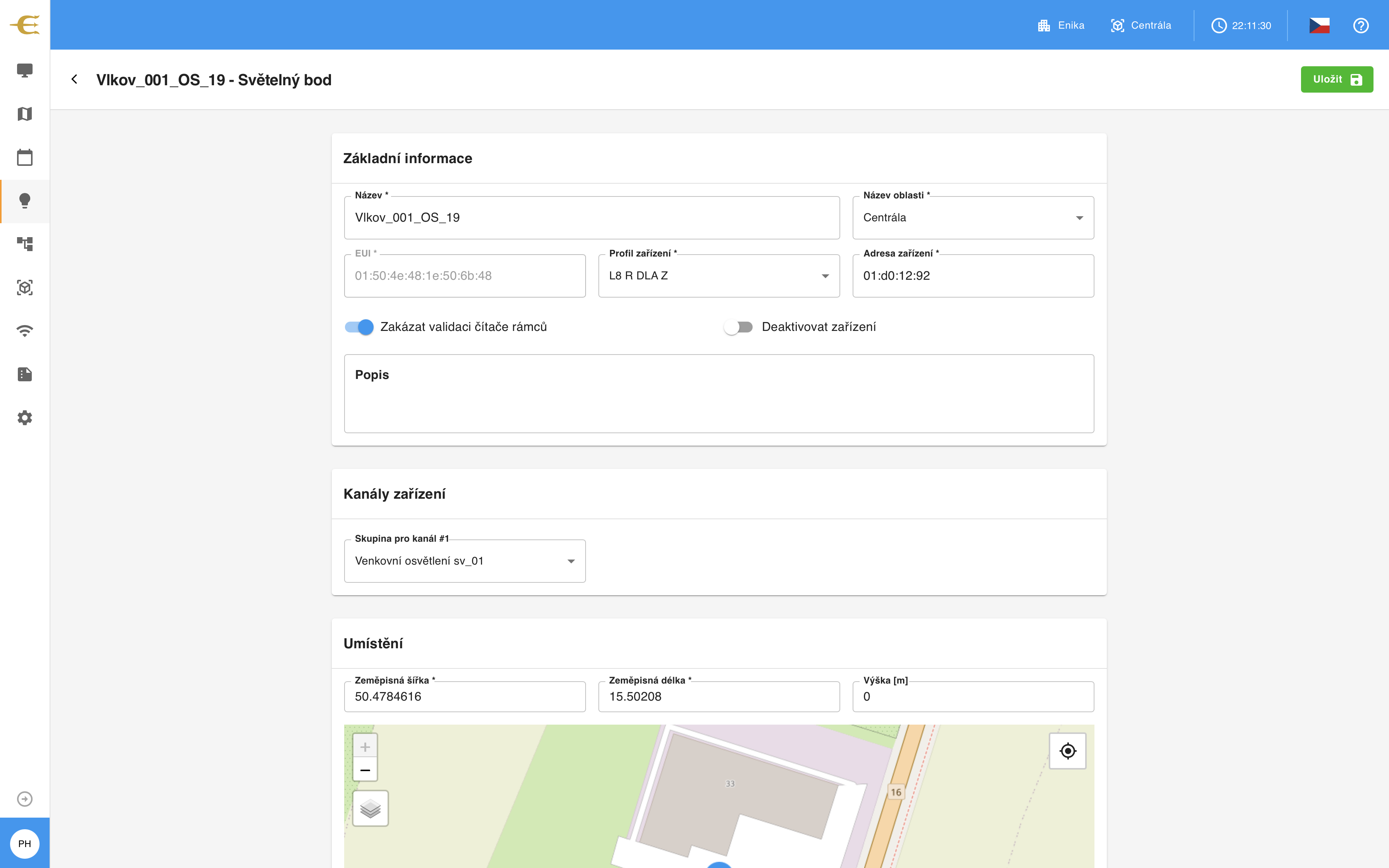The image size is (1389, 868).
Task: Click the Zeměpisná šířka input field
Action: pos(464,696)
